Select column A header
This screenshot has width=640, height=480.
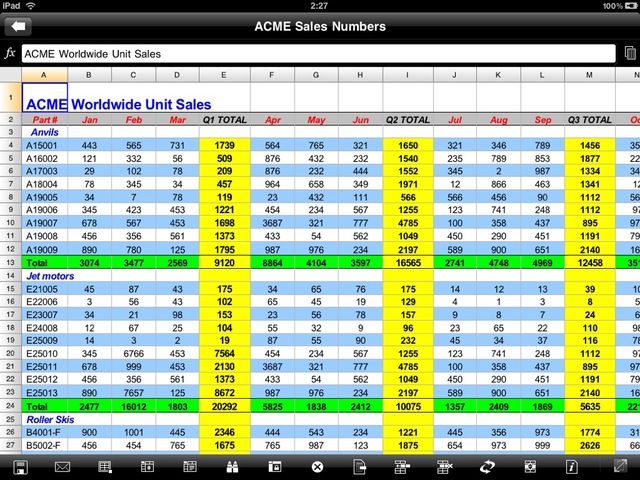pyautogui.click(x=44, y=75)
